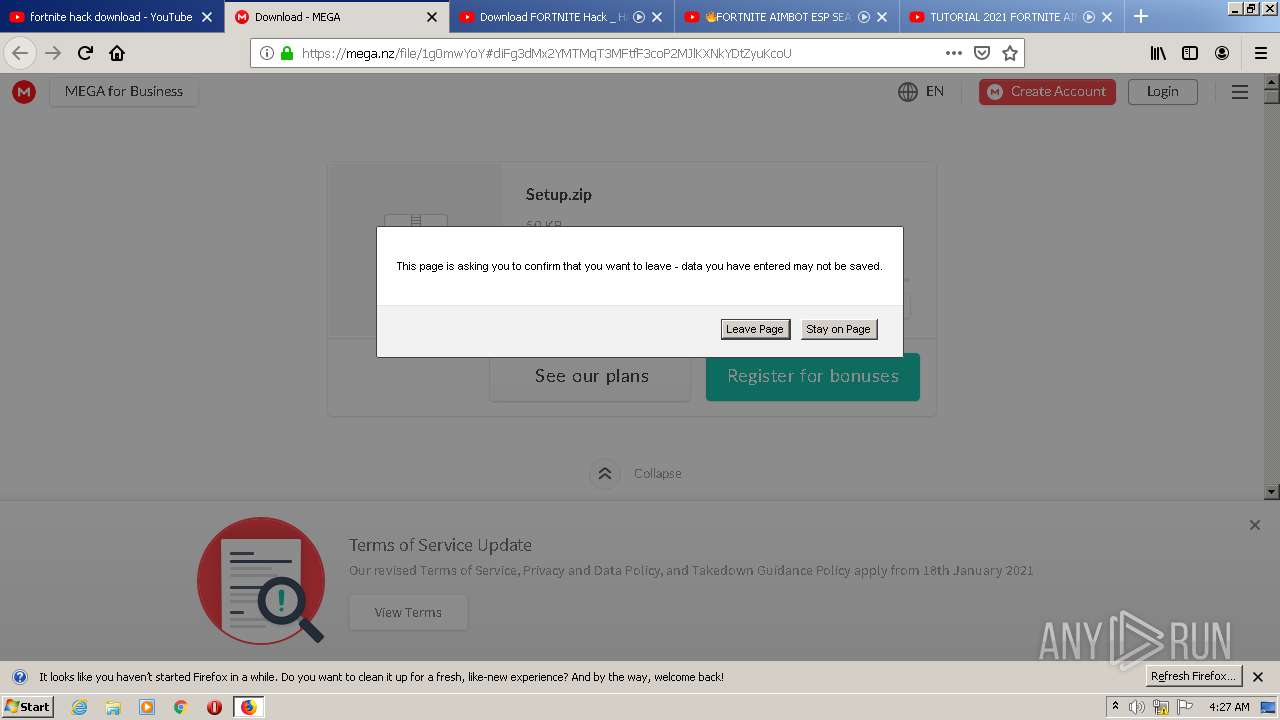Click the site information icon in address bar

[x=267, y=53]
